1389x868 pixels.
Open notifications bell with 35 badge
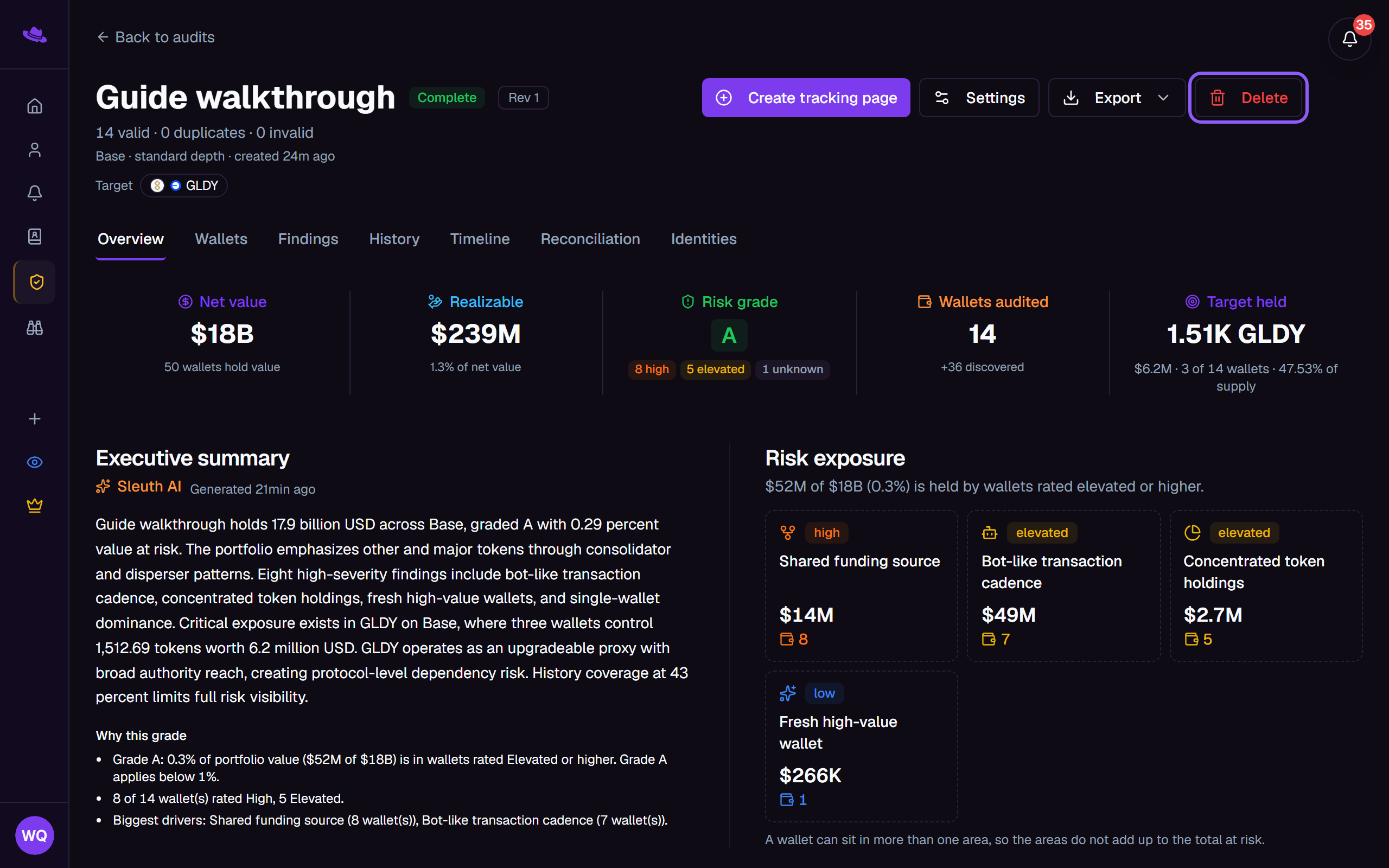1349,39
